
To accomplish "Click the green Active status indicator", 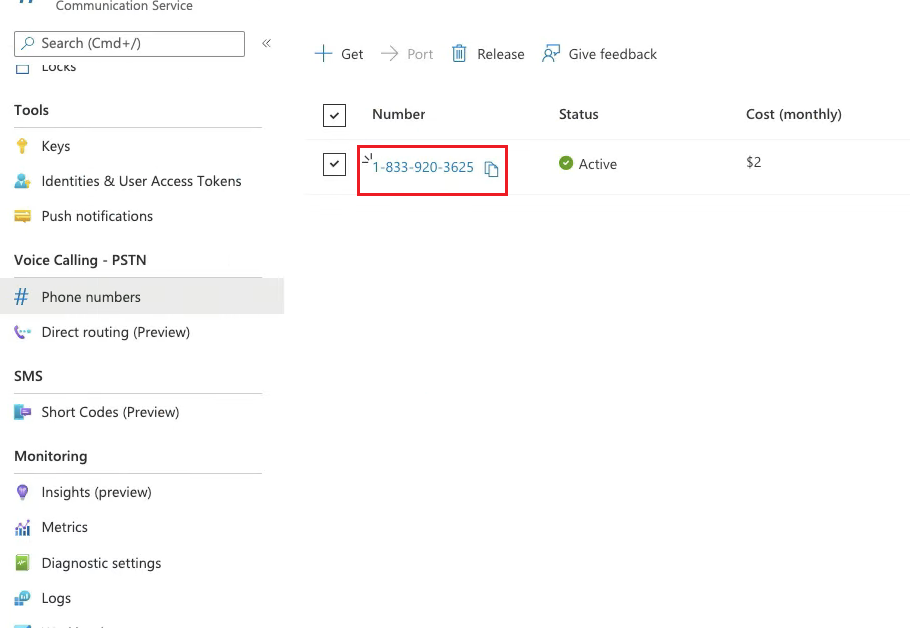I will 567,163.
